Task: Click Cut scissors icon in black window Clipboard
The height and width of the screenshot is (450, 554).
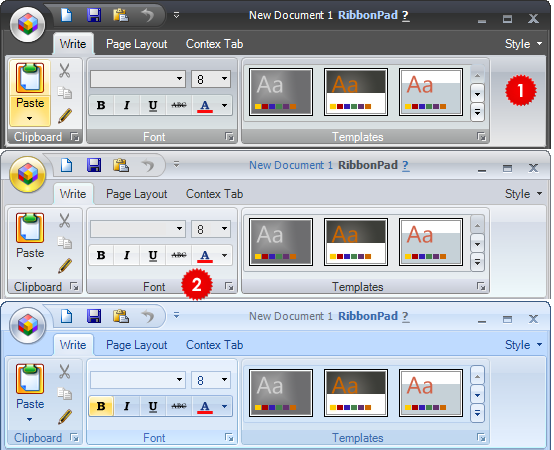Action: 64,71
